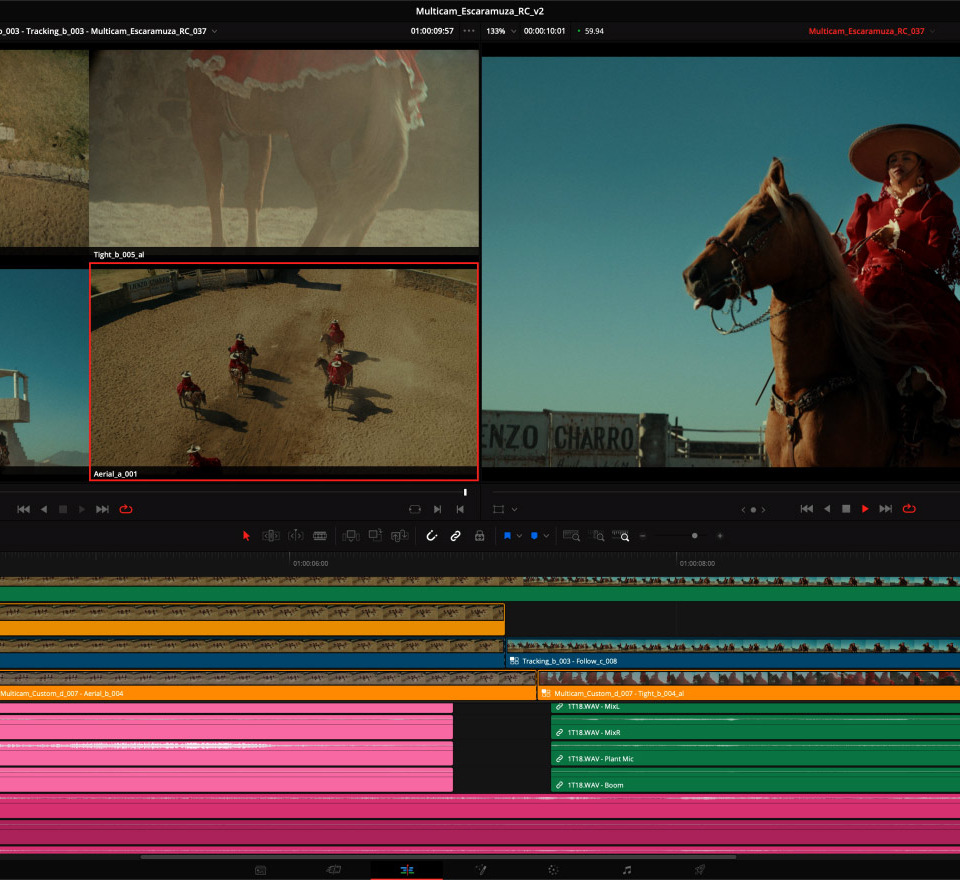
Task: Click the Overwrite Clip toolbar icon
Action: (375, 535)
